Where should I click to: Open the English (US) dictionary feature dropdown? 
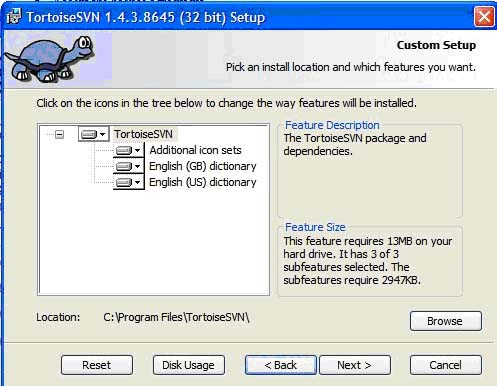(129, 182)
